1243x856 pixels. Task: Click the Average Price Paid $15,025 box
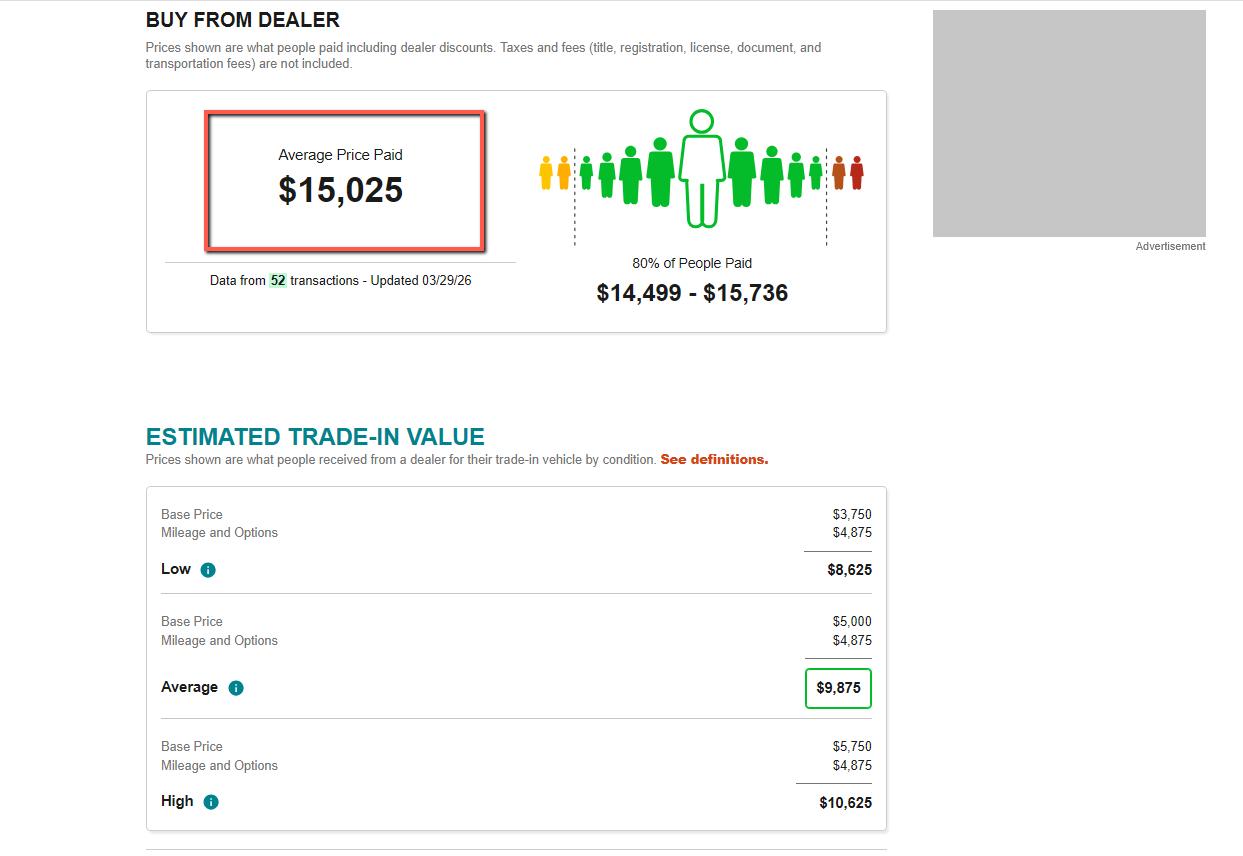pyautogui.click(x=344, y=181)
